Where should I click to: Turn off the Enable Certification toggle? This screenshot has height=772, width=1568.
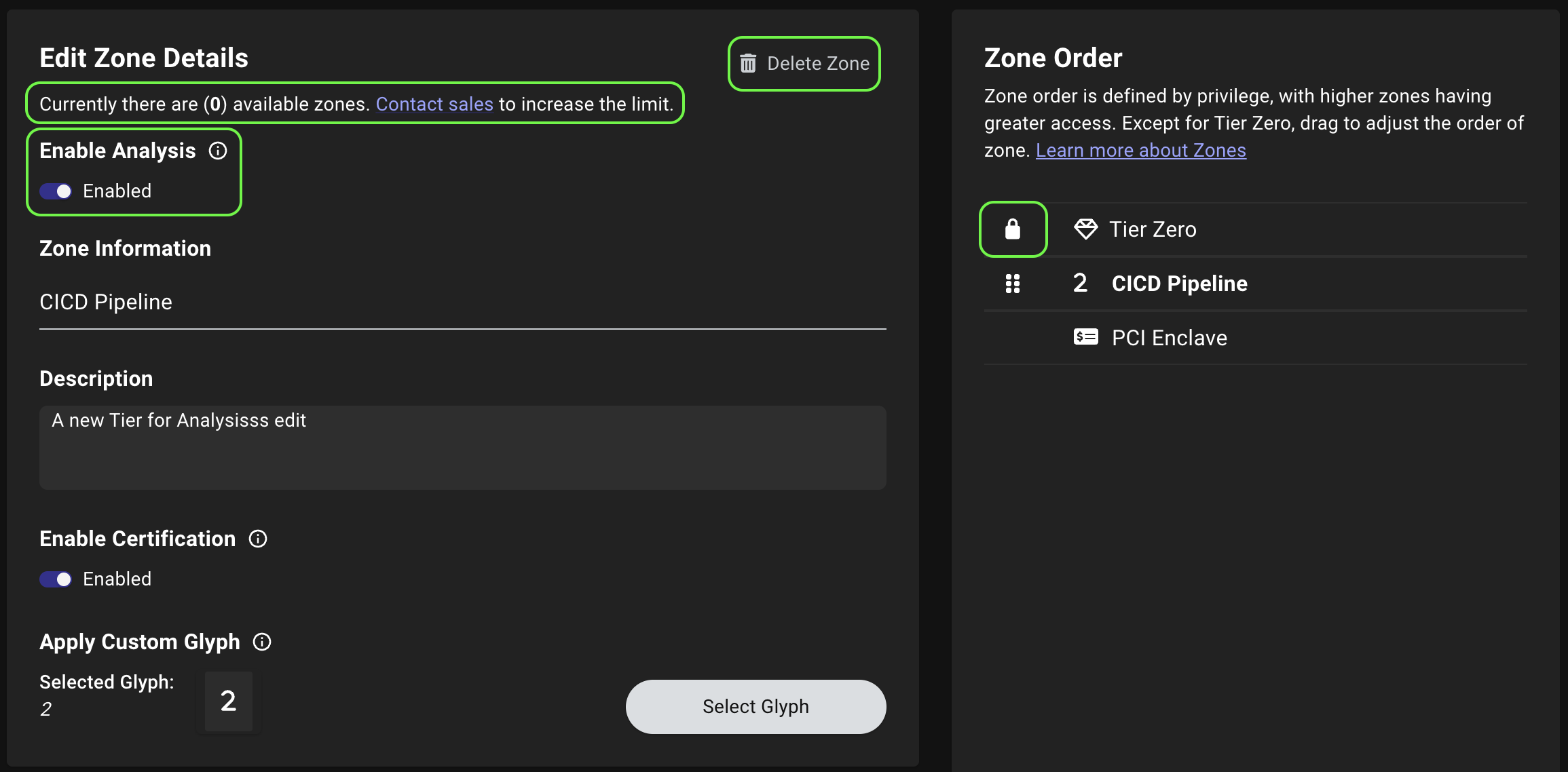tap(55, 579)
